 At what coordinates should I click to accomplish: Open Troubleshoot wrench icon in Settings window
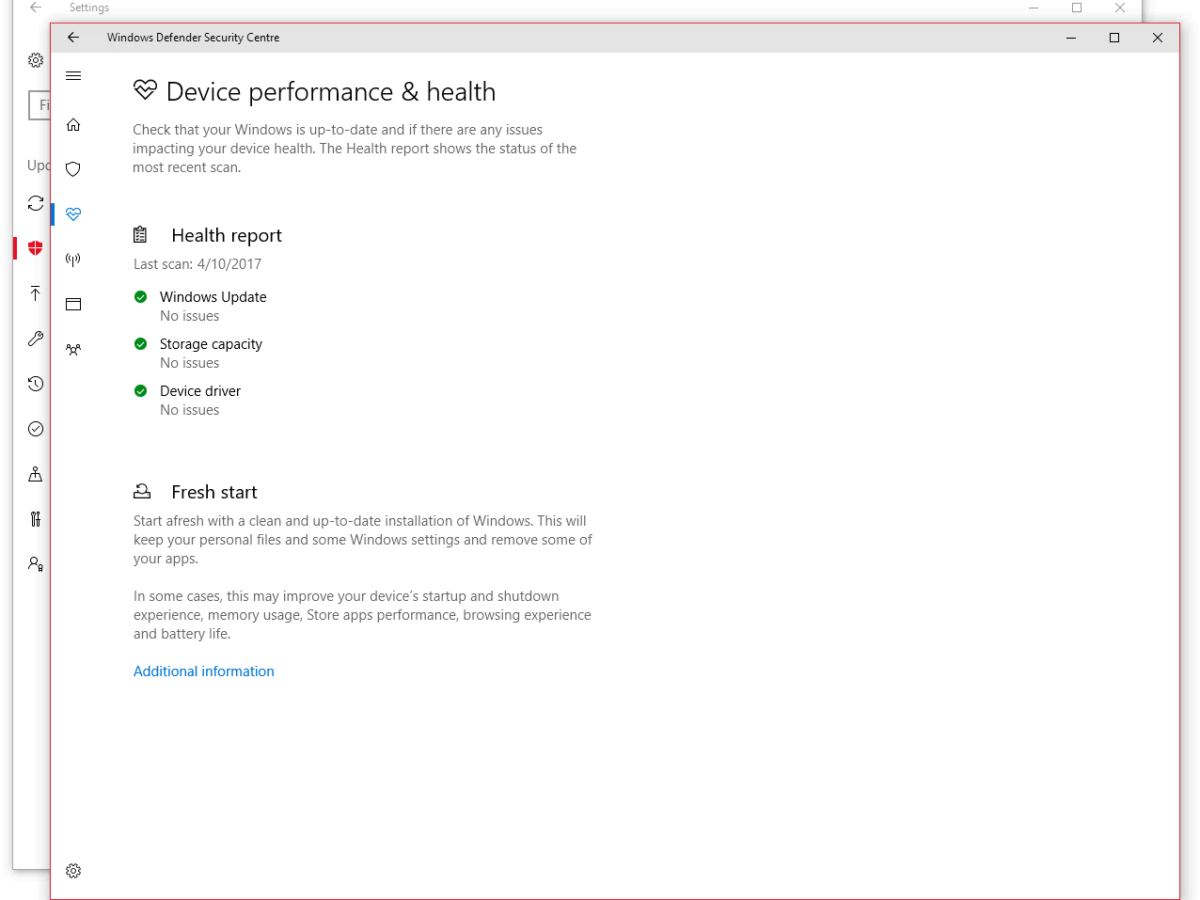coord(36,339)
